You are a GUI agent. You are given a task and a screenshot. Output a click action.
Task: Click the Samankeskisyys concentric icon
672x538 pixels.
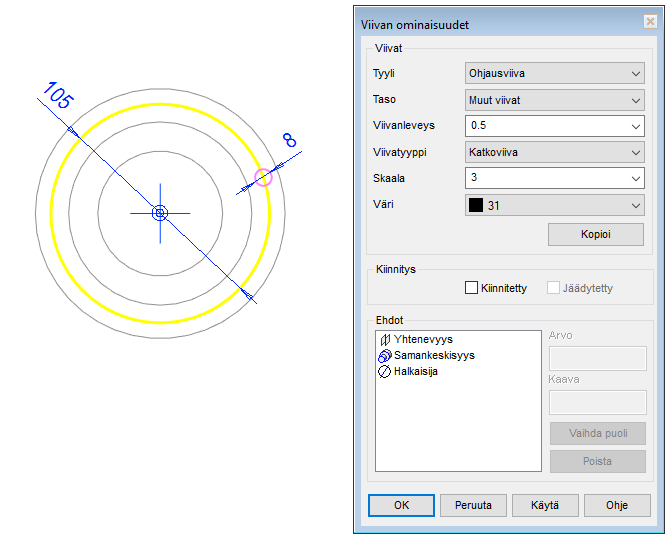(385, 355)
